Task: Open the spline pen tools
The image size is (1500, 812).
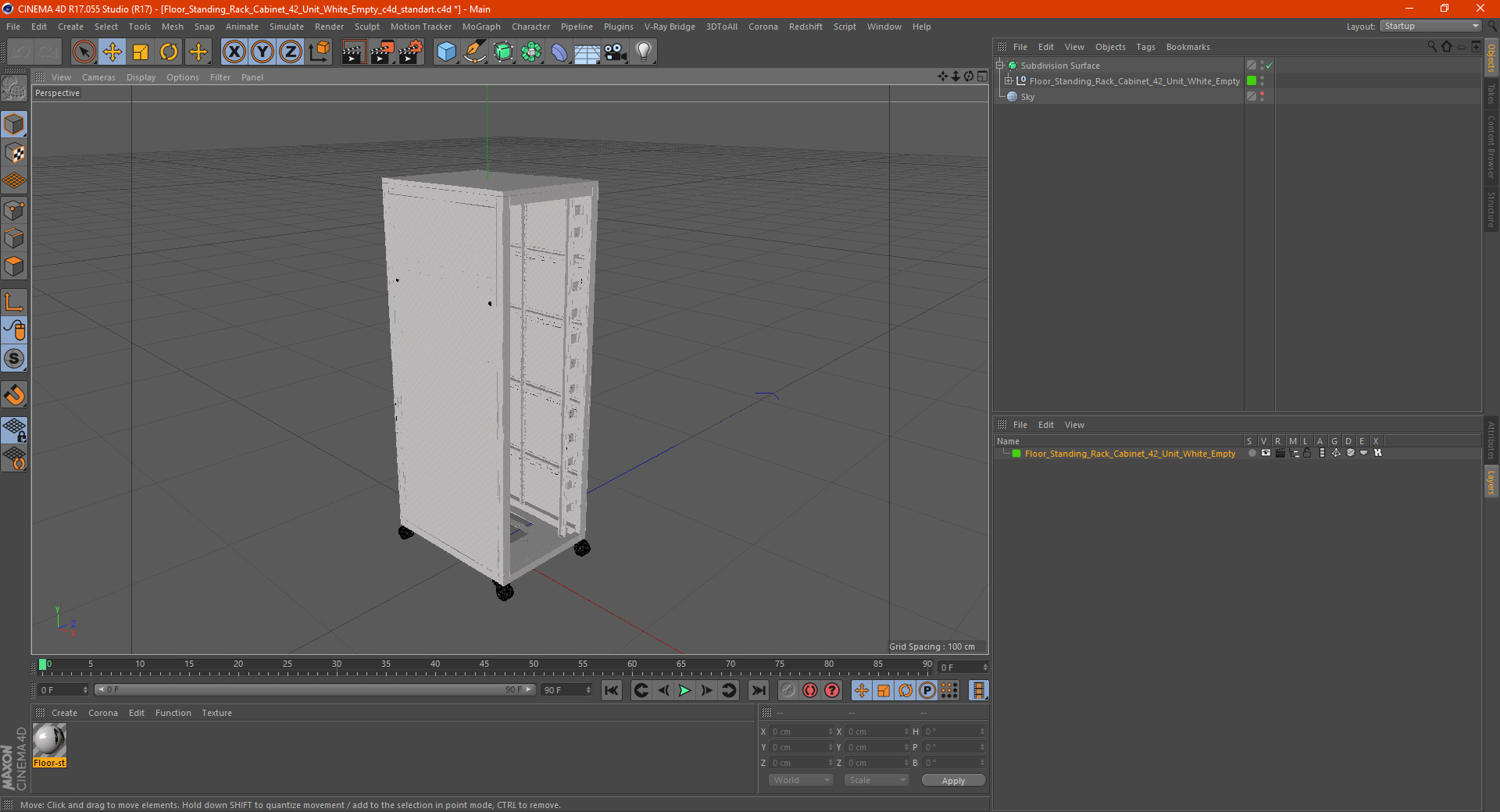Action: point(475,52)
